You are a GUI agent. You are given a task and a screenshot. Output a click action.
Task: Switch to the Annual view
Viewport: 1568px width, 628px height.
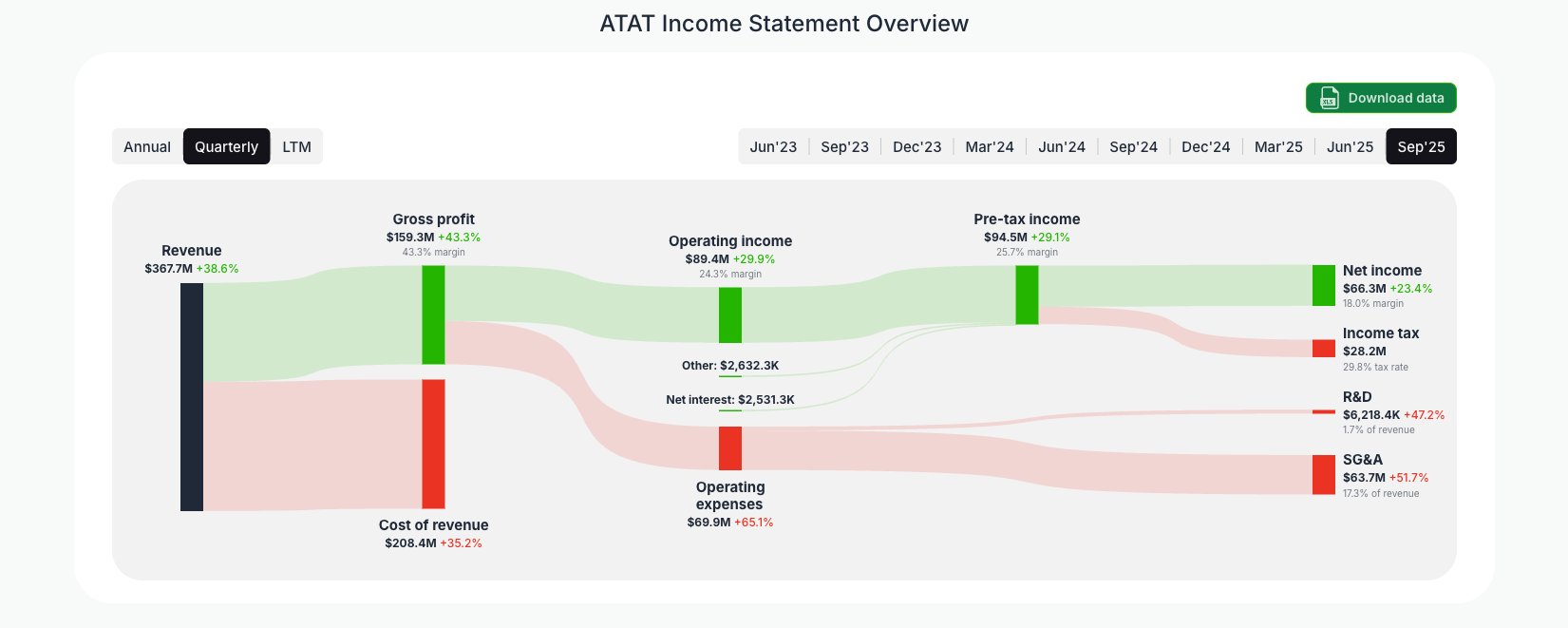coord(147,146)
